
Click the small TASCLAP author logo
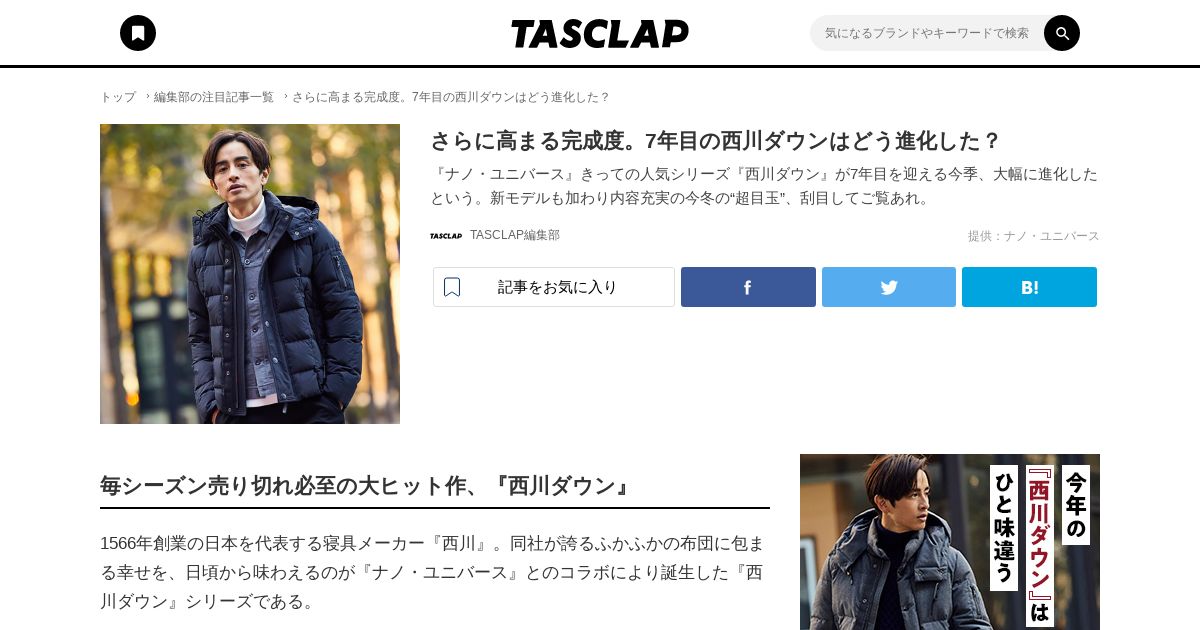(x=446, y=236)
